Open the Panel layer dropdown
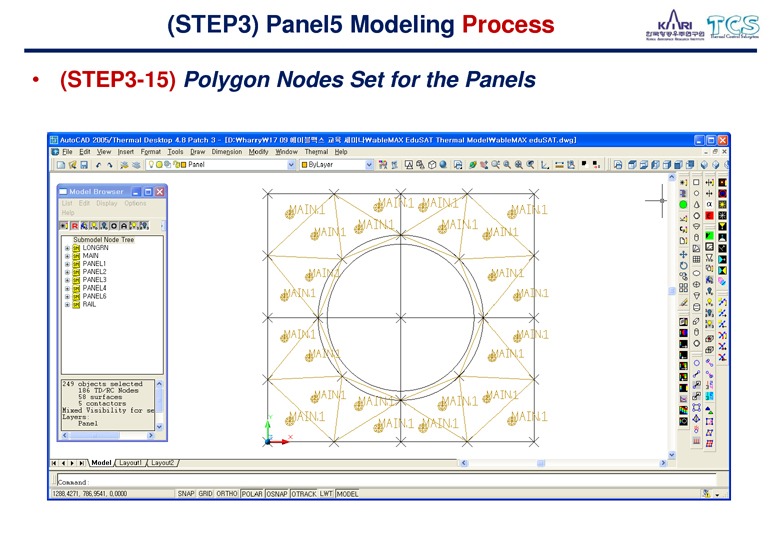This screenshot has height=540, width=780. coord(291,165)
